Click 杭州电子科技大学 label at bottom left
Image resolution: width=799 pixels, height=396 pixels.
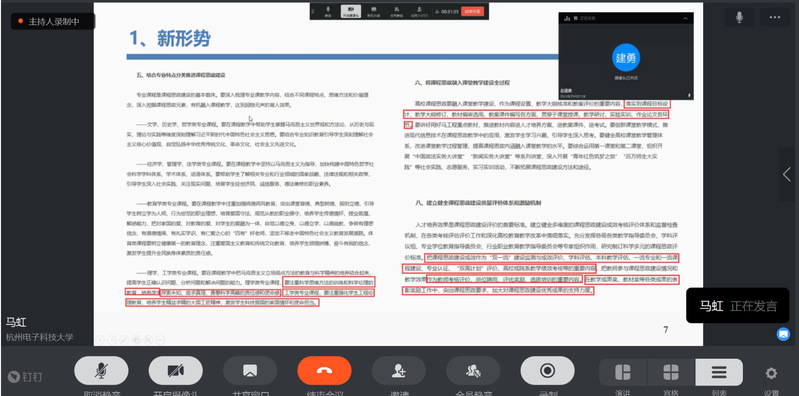[x=40, y=337]
